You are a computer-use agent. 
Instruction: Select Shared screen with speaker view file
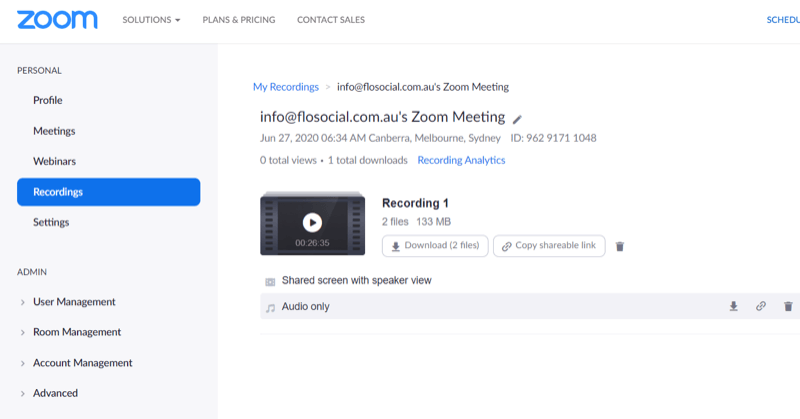click(x=357, y=280)
